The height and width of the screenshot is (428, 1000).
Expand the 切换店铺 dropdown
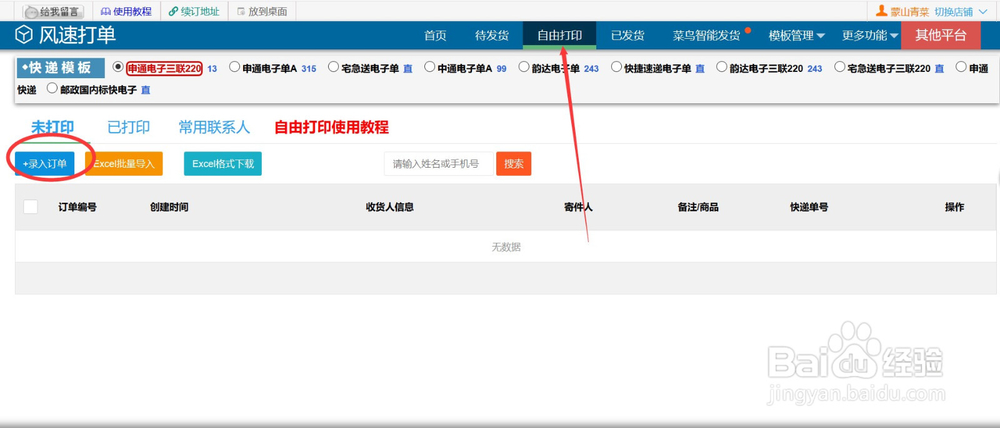960,11
